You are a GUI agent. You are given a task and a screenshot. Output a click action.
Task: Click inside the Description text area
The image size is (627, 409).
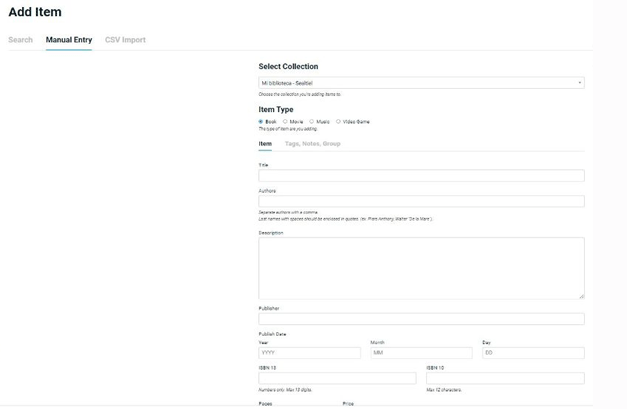(420, 267)
